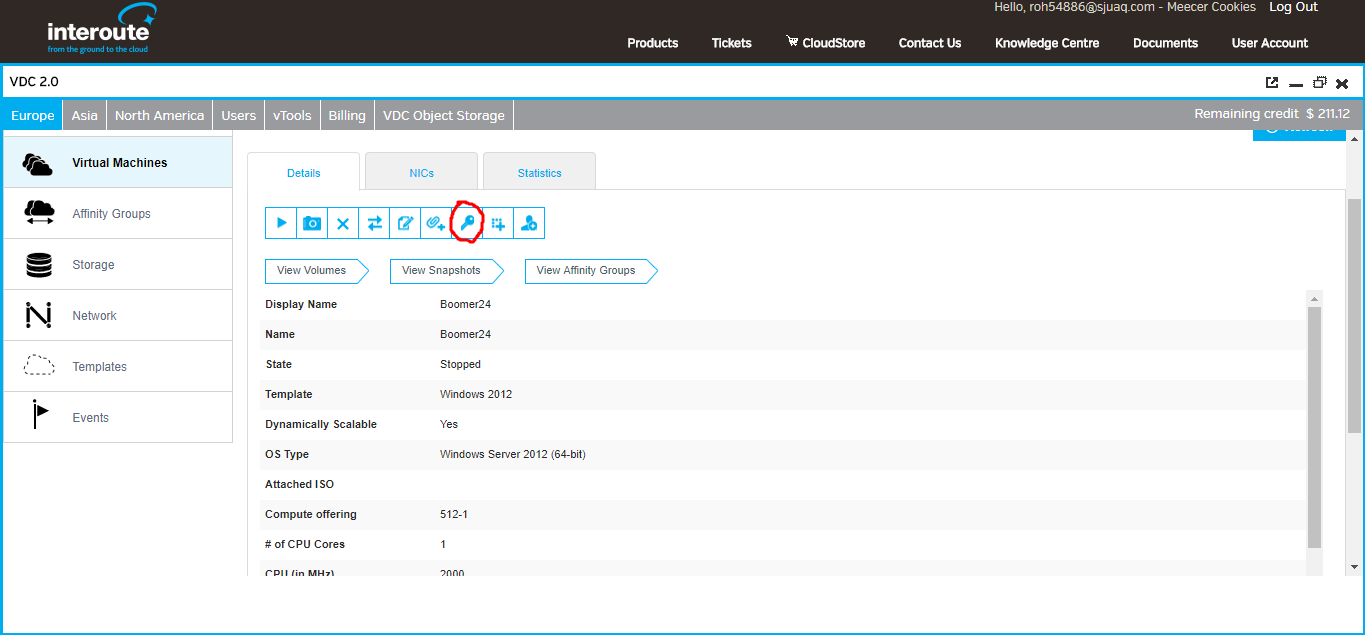1365x635 pixels.
Task: Click the dotted grid plus icon
Action: point(498,223)
